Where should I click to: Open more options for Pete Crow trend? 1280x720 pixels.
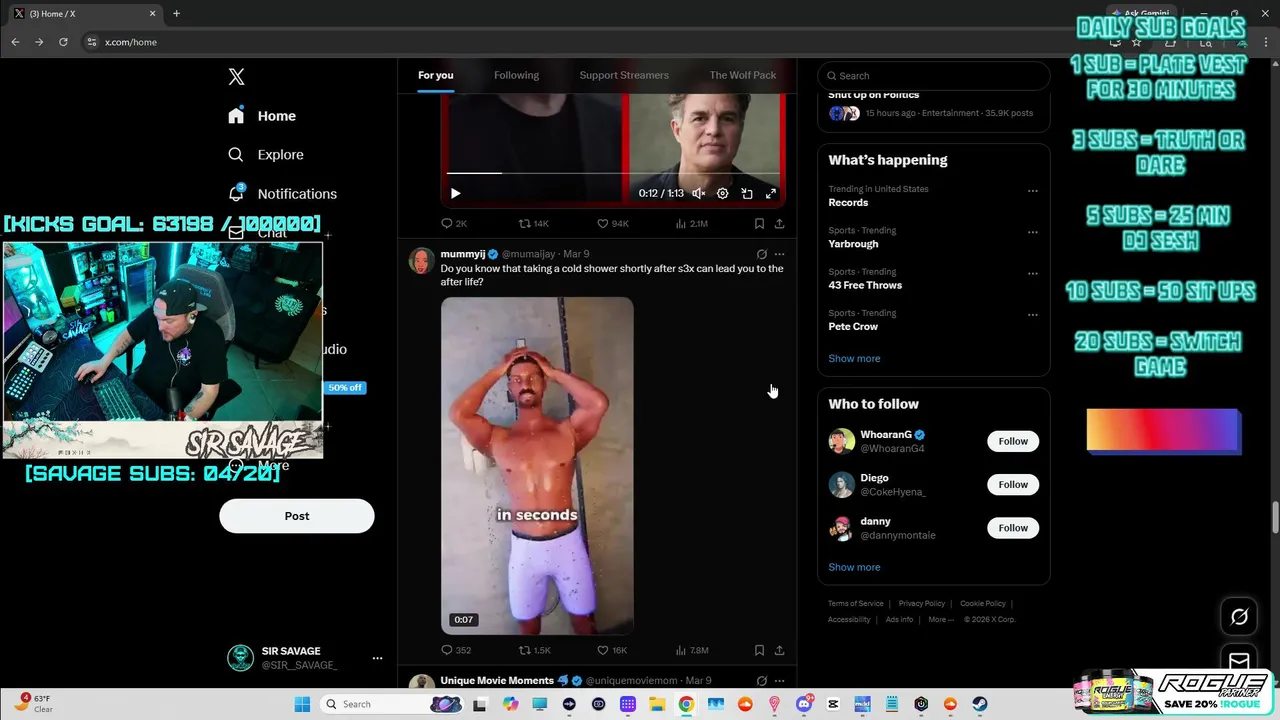coord(1033,314)
